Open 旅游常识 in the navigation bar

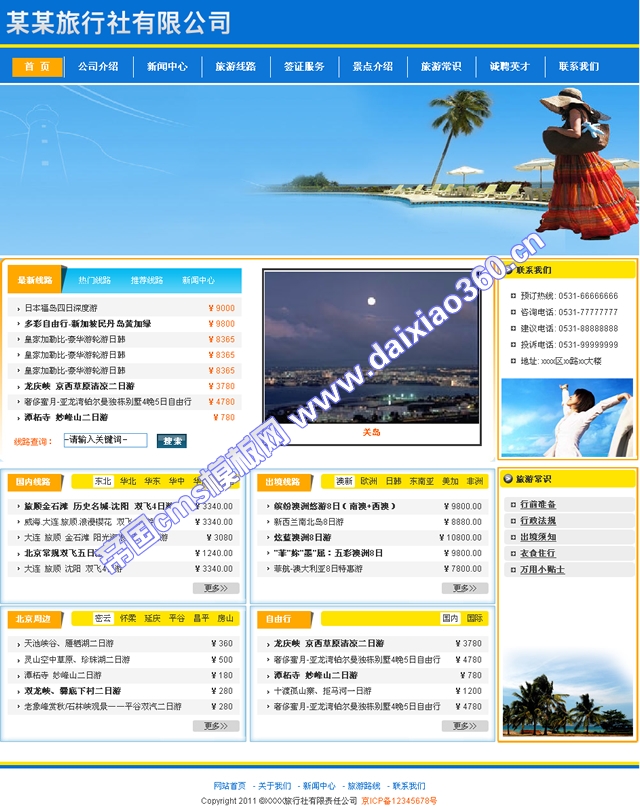pyautogui.click(x=441, y=66)
